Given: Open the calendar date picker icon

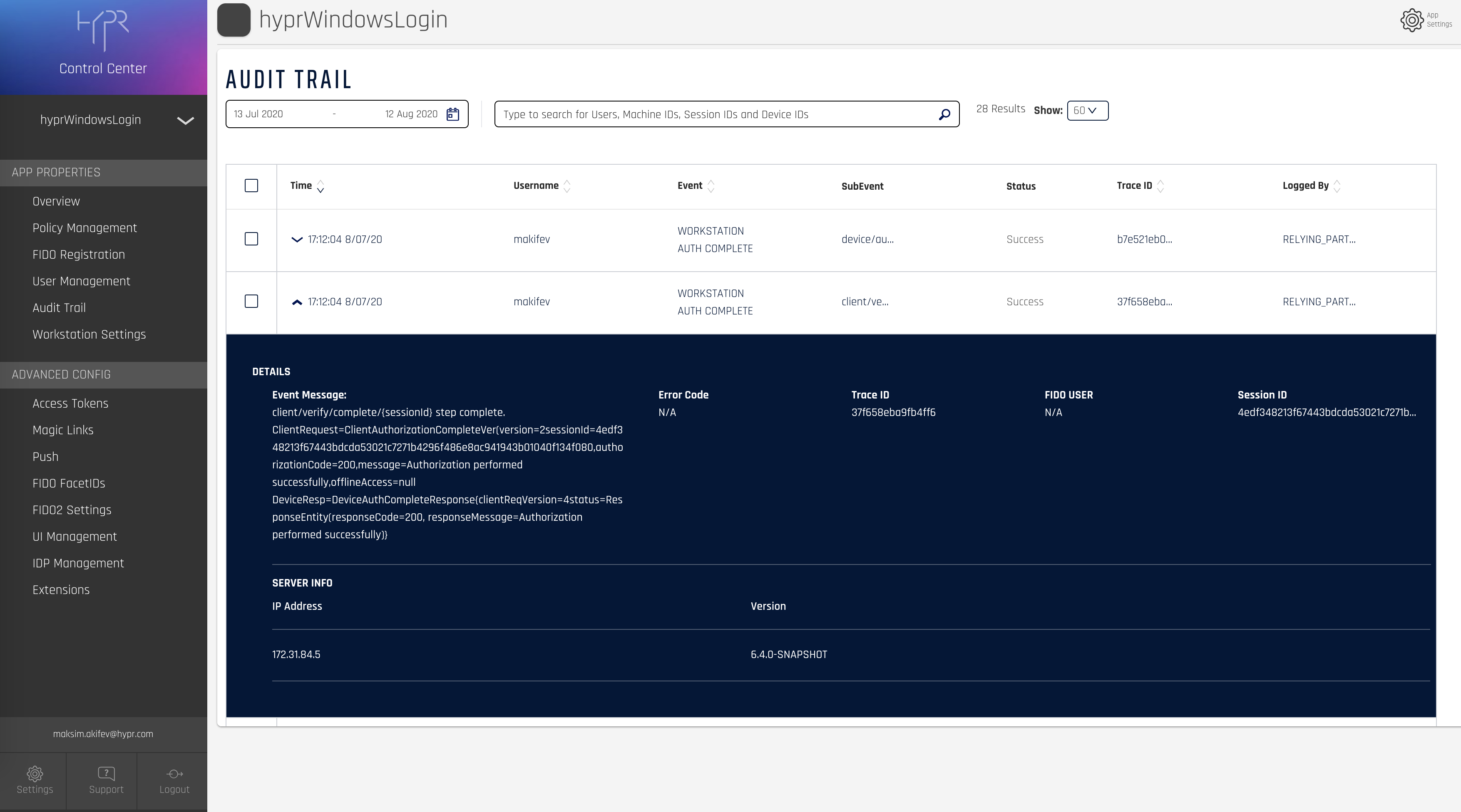Looking at the screenshot, I should click(x=452, y=114).
